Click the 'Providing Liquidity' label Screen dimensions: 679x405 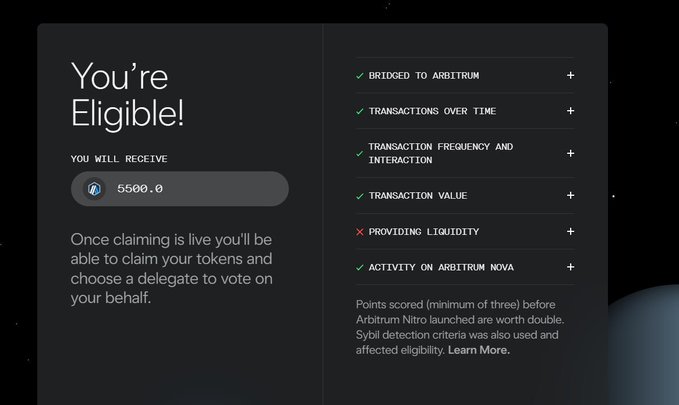tap(424, 231)
